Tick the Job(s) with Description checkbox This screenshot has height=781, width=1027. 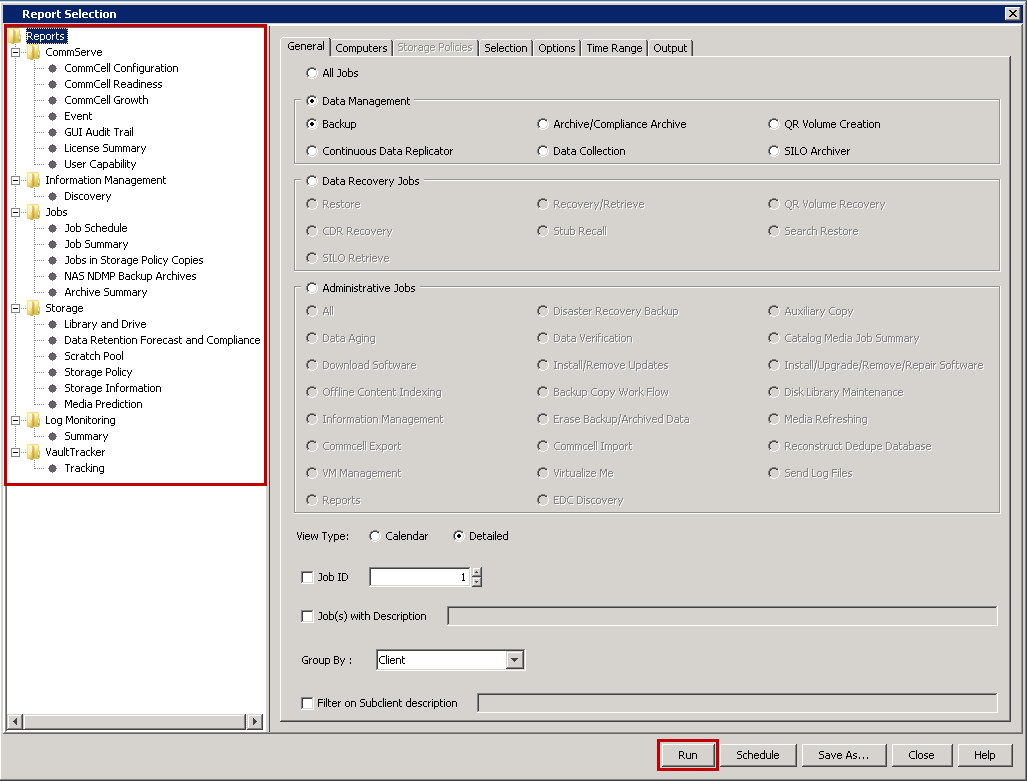pos(307,616)
